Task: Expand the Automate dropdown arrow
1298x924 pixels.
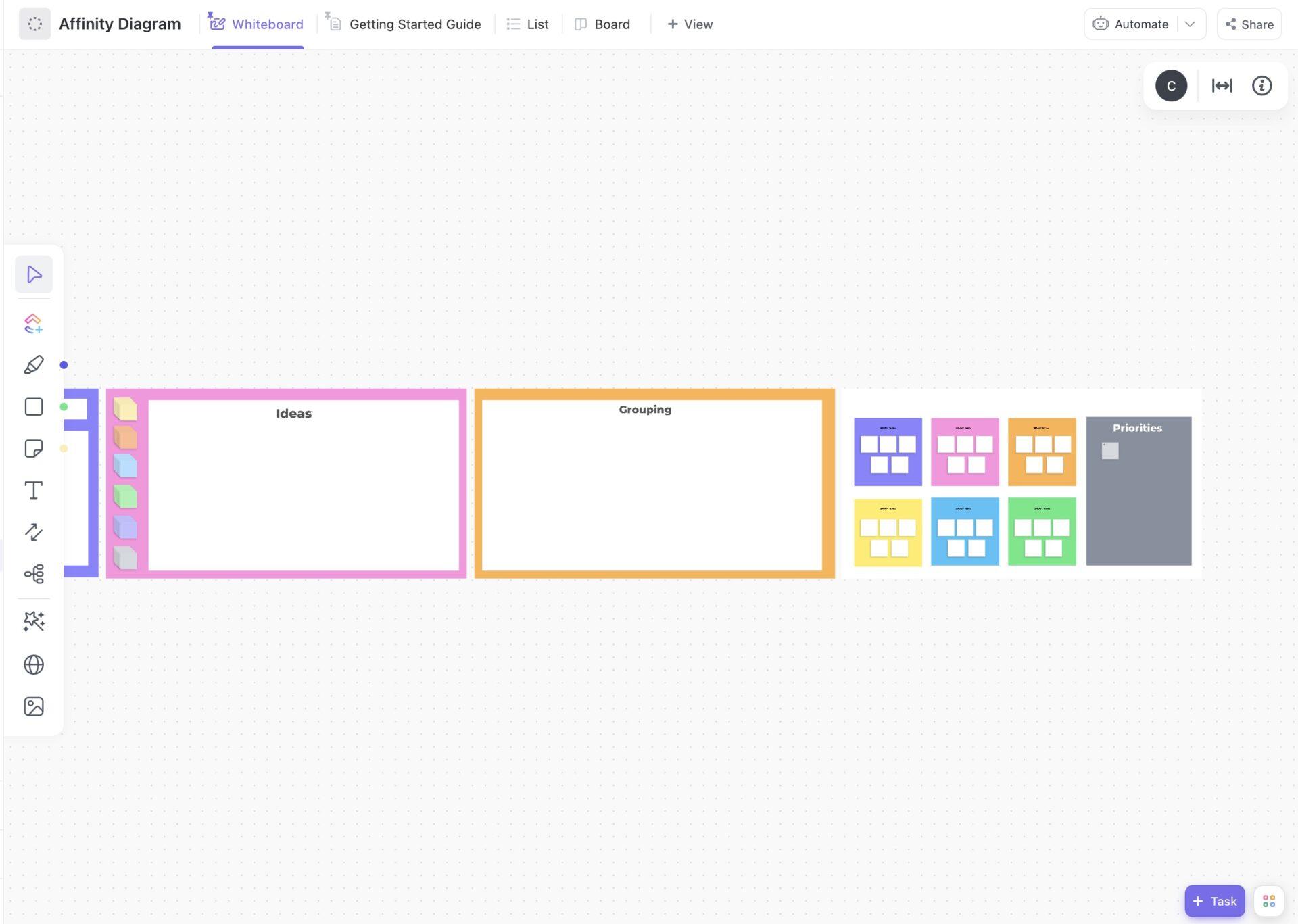Action: (1190, 24)
